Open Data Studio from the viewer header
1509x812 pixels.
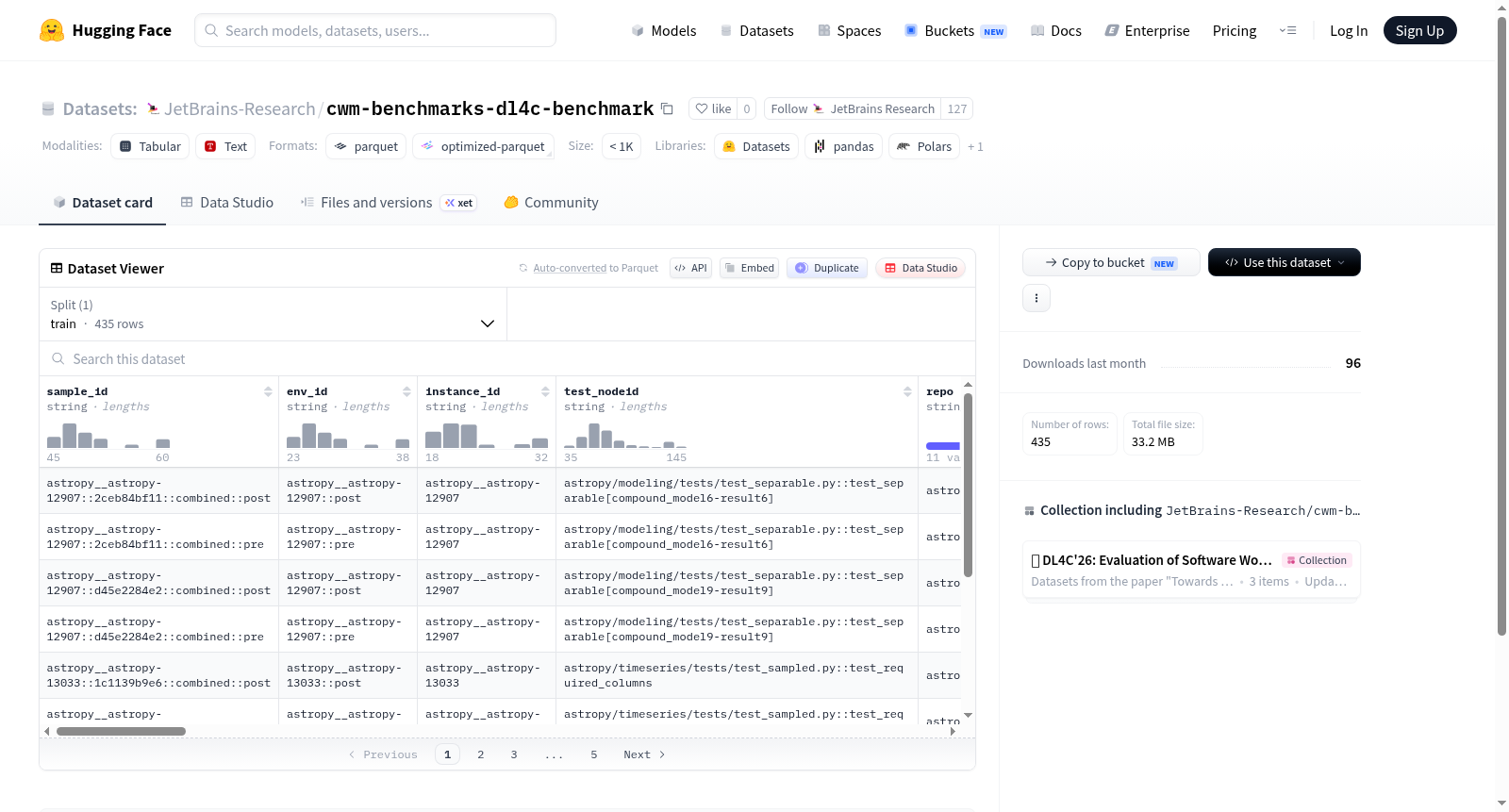click(x=920, y=268)
